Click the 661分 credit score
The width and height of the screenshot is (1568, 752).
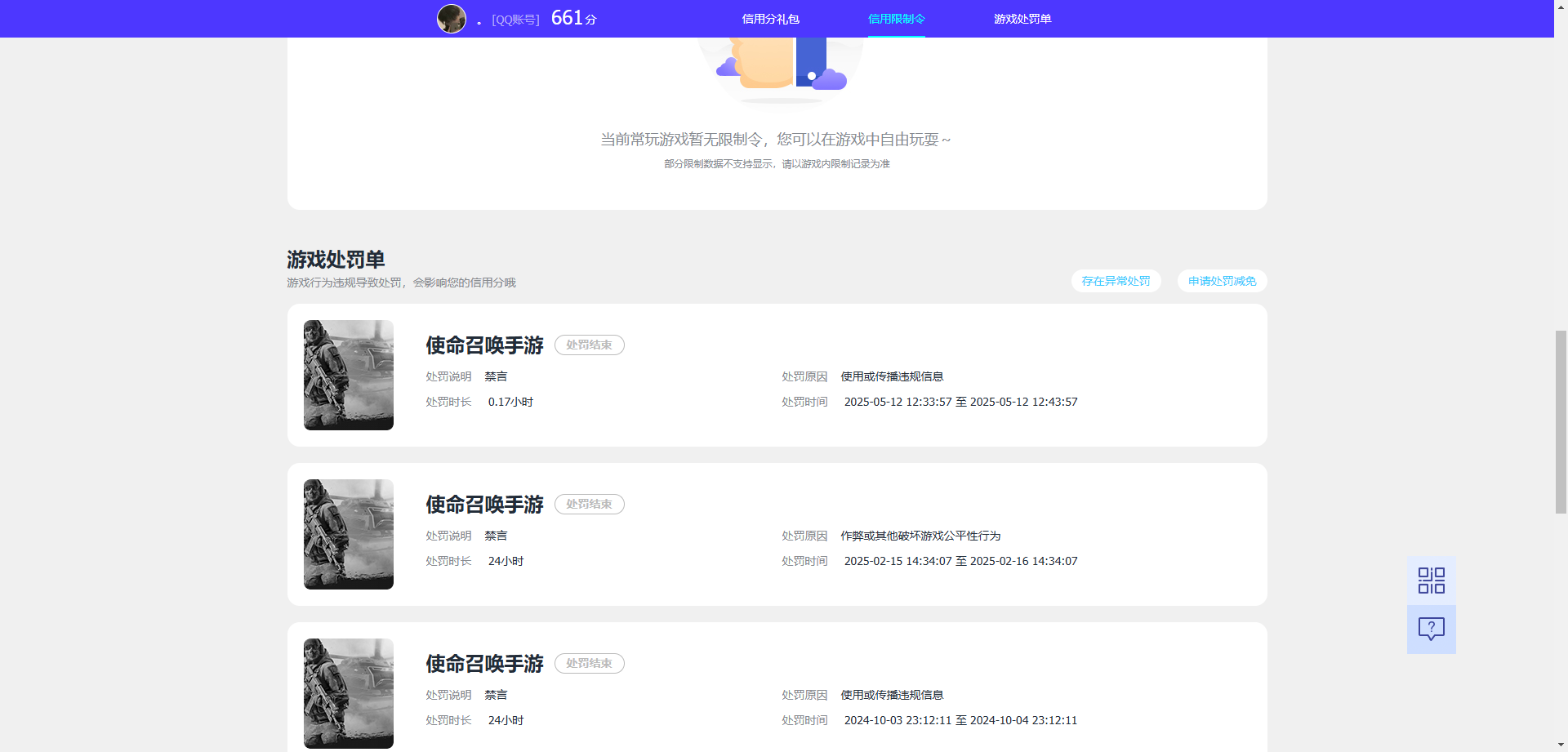574,18
